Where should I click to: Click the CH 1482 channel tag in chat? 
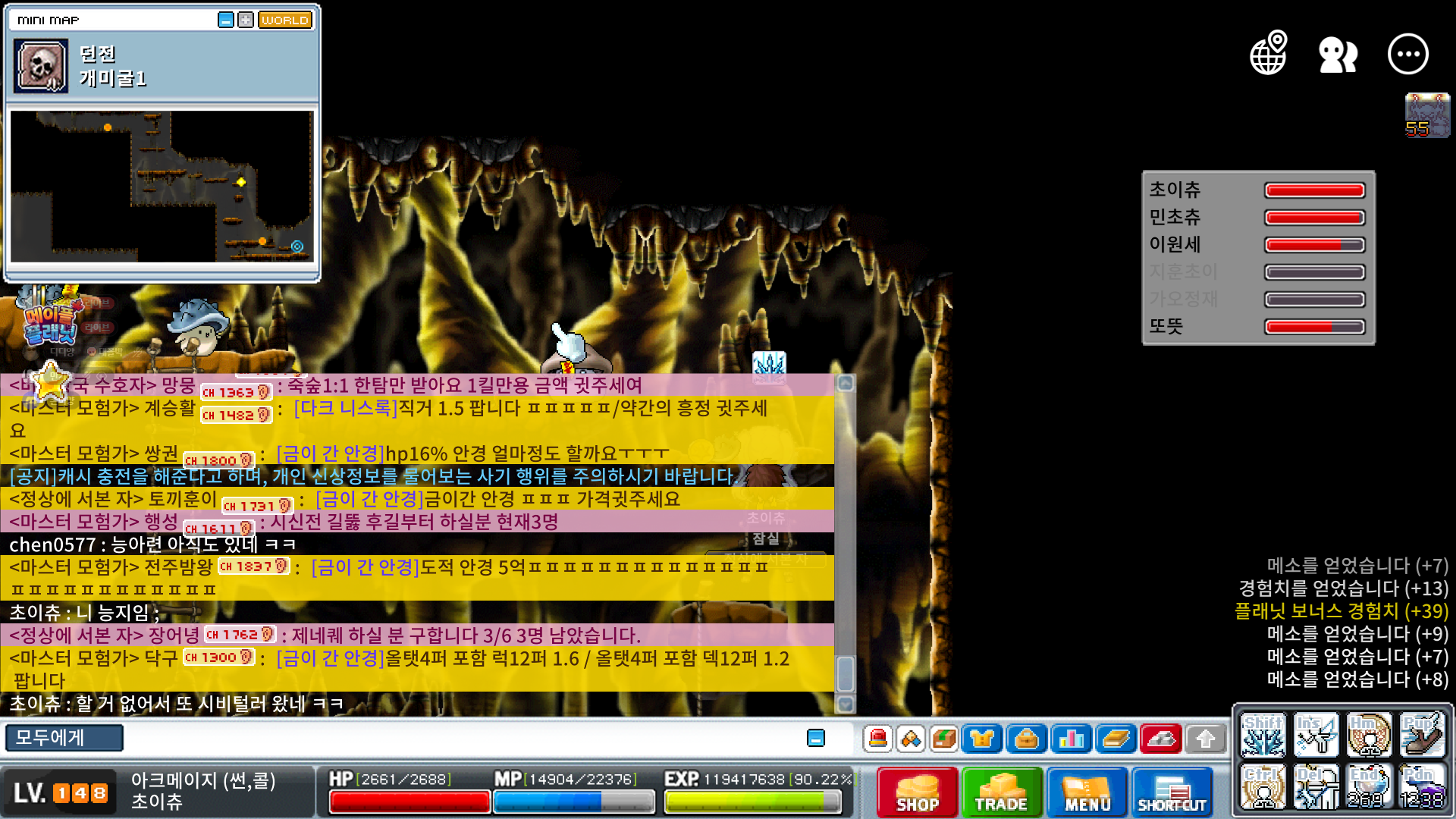click(236, 415)
